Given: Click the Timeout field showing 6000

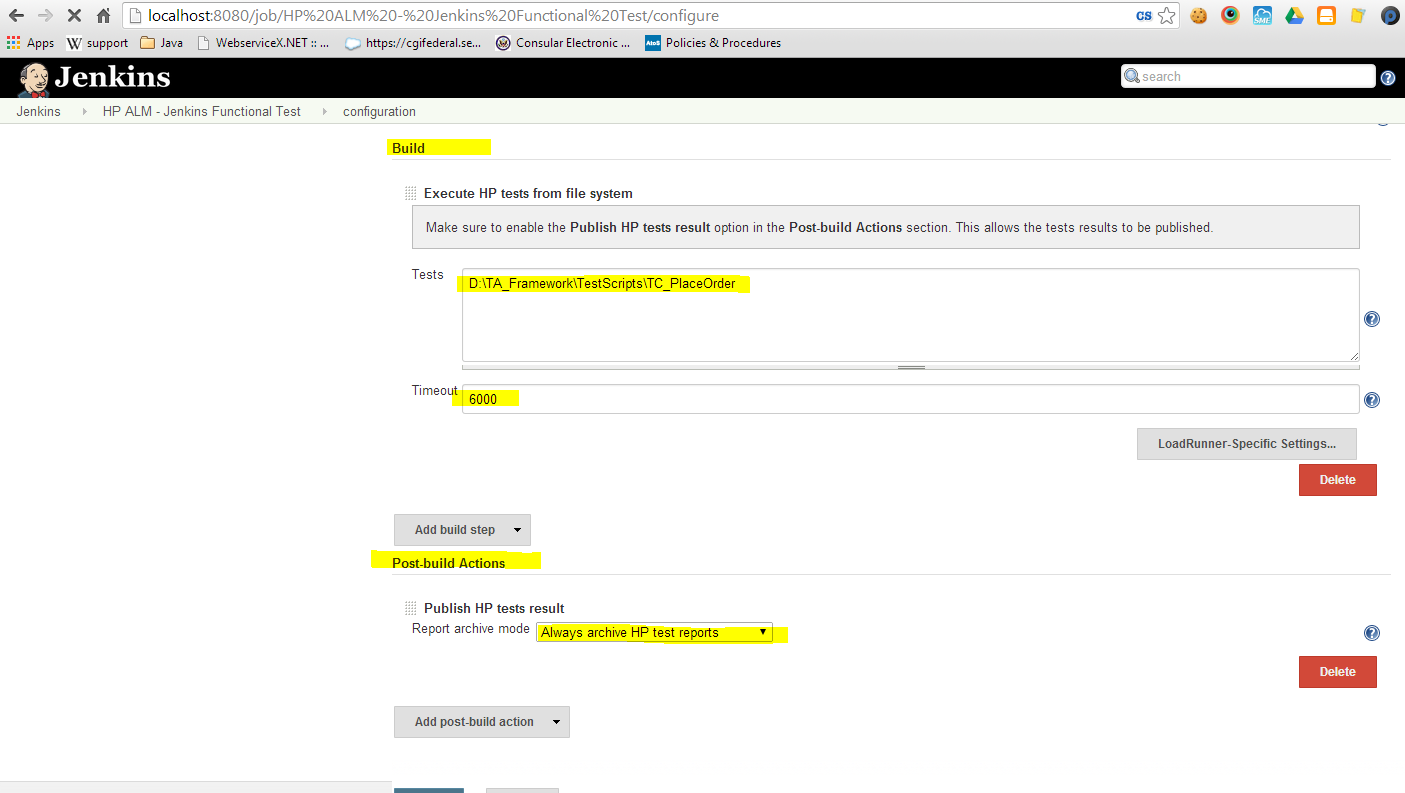Looking at the screenshot, I should pos(911,399).
